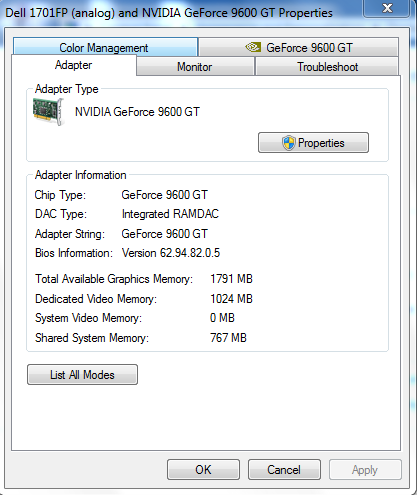This screenshot has height=495, width=417.
Task: Click the Adapter Information group heading
Action: [x=81, y=175]
